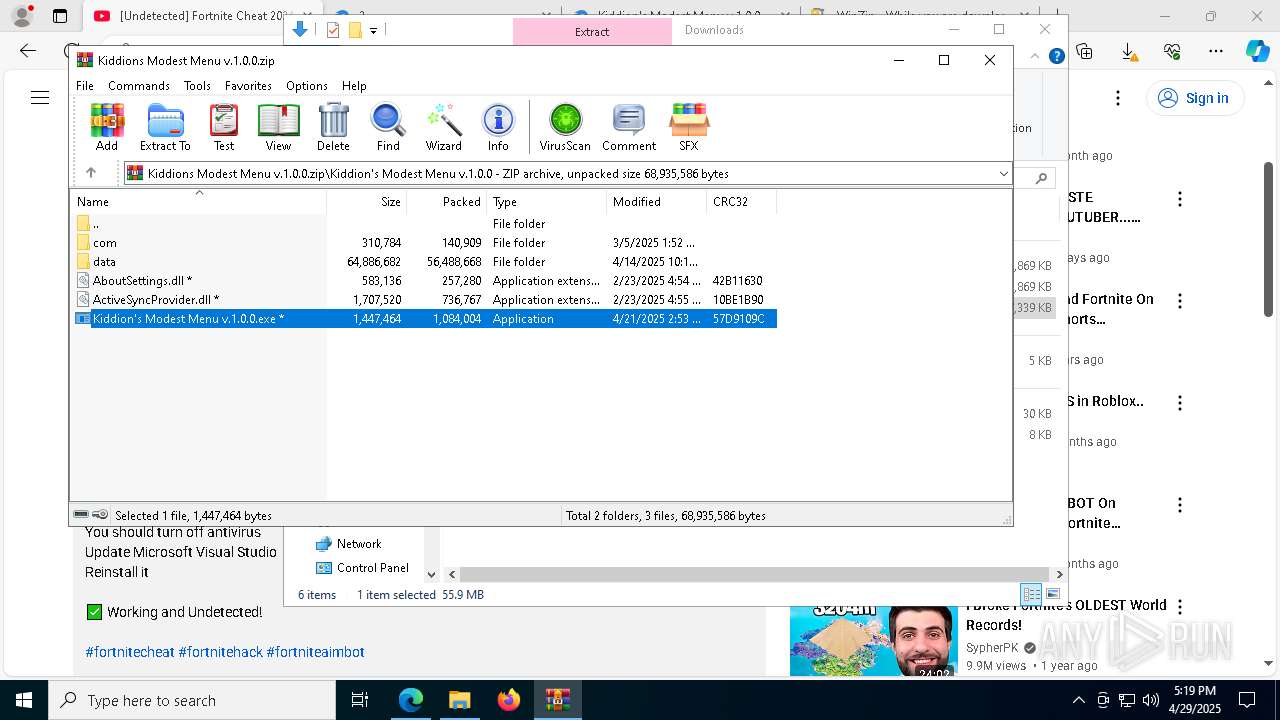Image resolution: width=1280 pixels, height=720 pixels.
Task: Select ActiveSyncProvider.dll file
Action: point(423,300)
